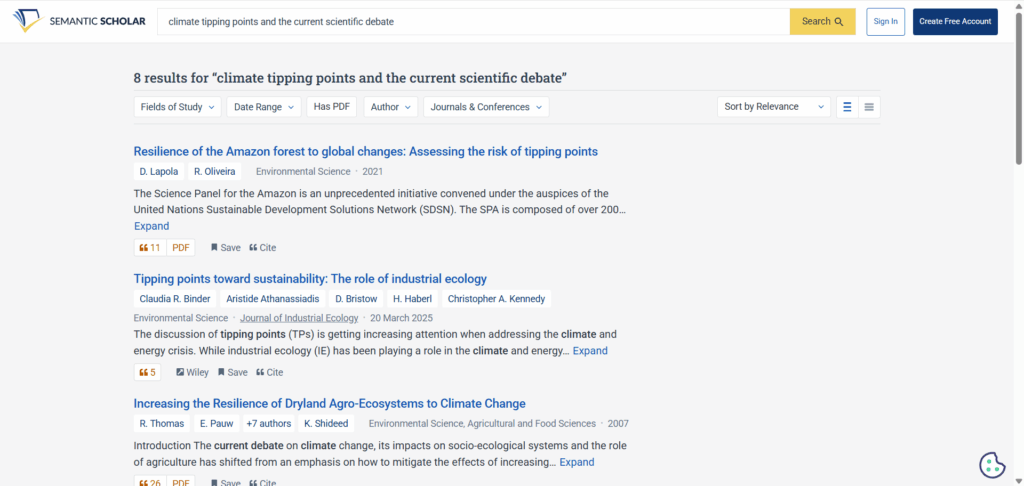Open Wiley publisher link for industrial ecology paper
Viewport: 1024px width, 486px height.
click(192, 372)
